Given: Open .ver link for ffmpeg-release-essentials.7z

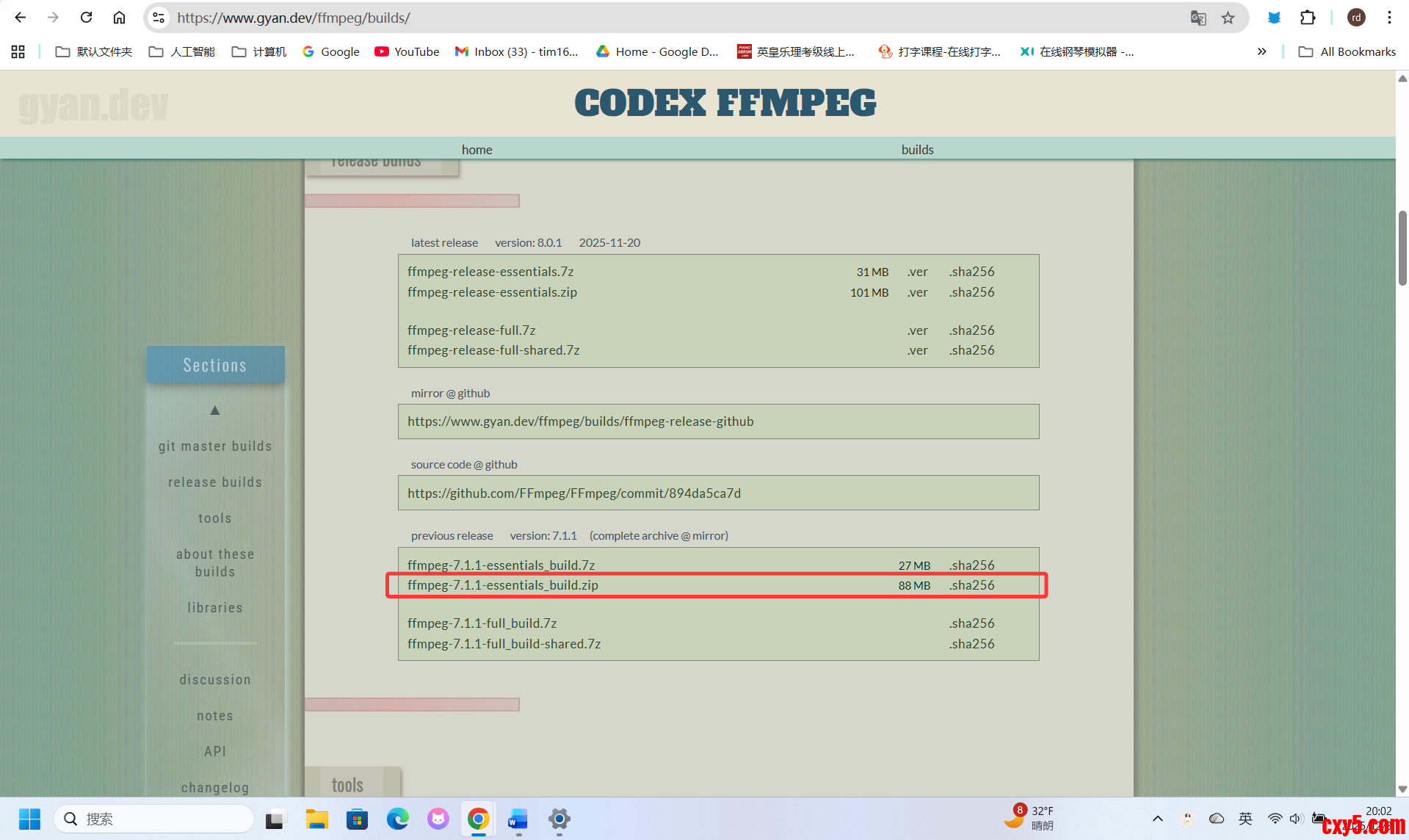Looking at the screenshot, I should [x=917, y=272].
